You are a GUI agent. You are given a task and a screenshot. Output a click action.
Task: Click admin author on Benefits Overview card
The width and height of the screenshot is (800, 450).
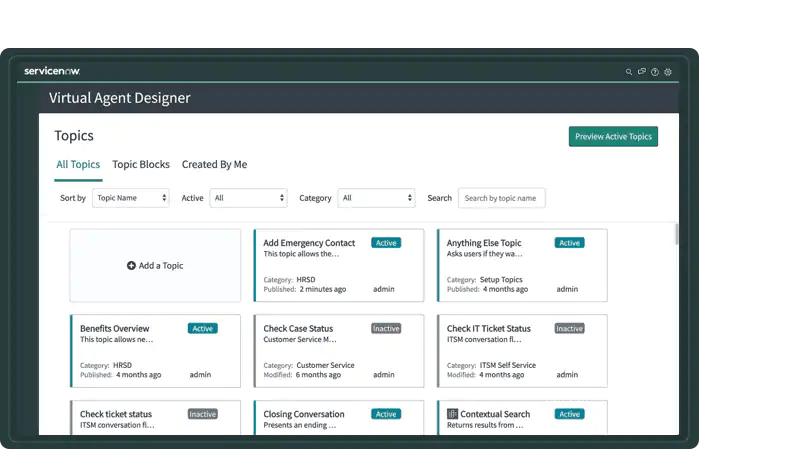pos(200,374)
